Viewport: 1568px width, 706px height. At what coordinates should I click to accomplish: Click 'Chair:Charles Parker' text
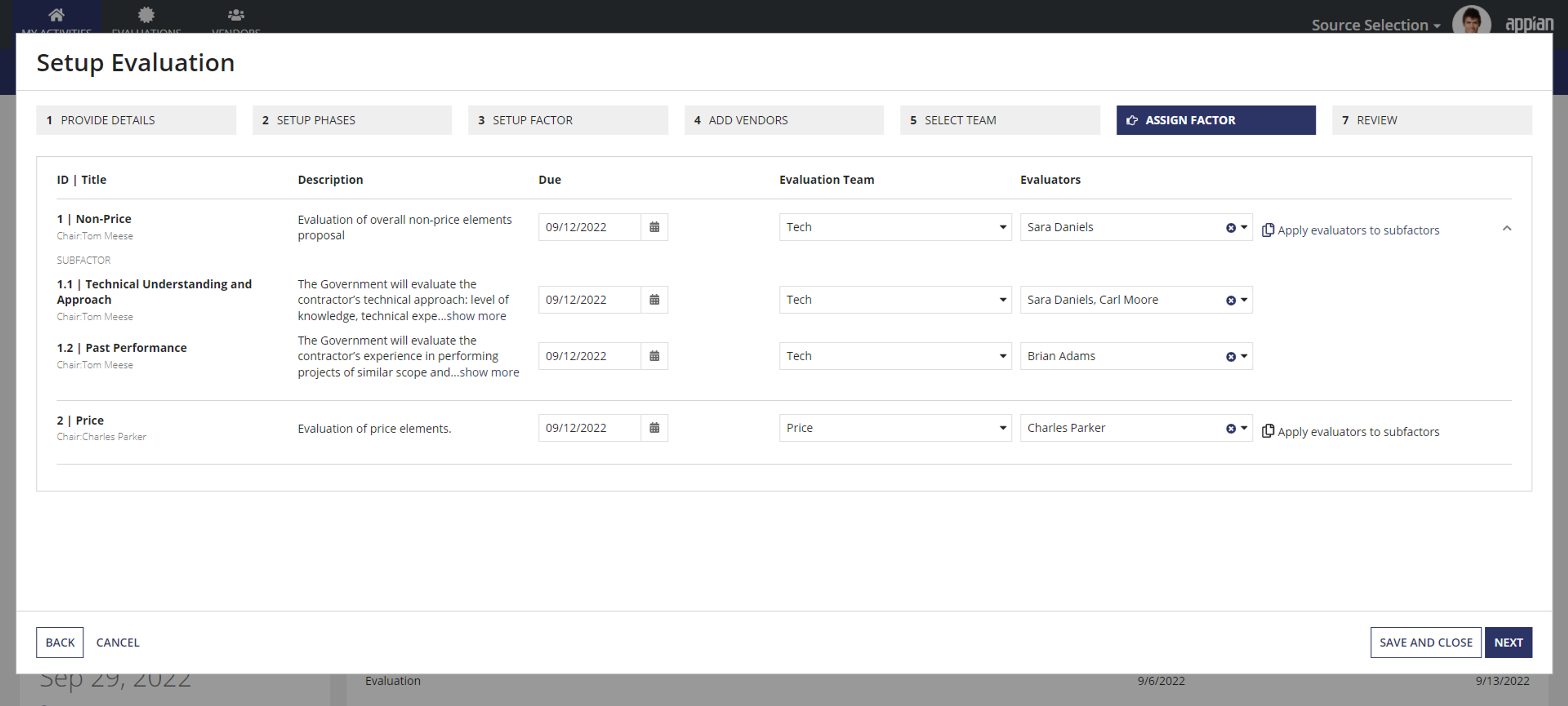pos(102,437)
